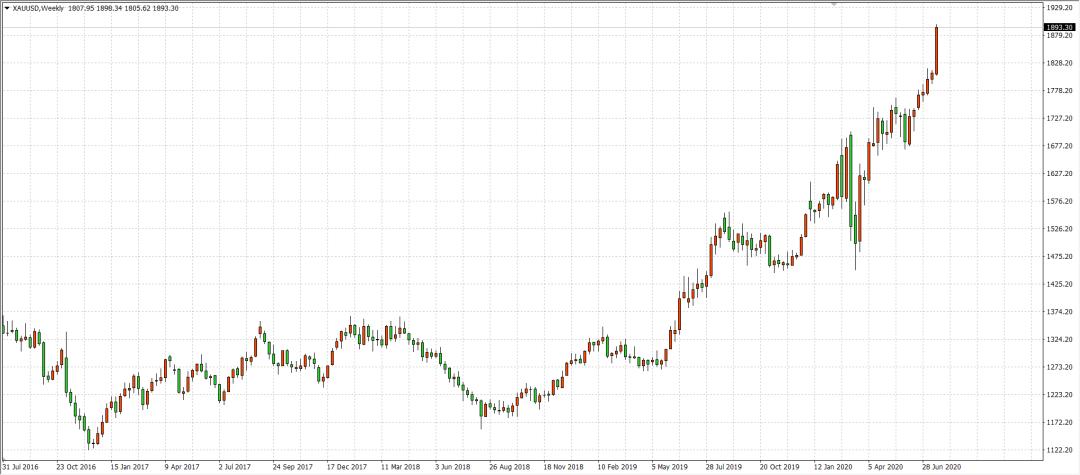Click the 17 Dec 2017 date label
The height and width of the screenshot is (475, 1080).
click(345, 465)
